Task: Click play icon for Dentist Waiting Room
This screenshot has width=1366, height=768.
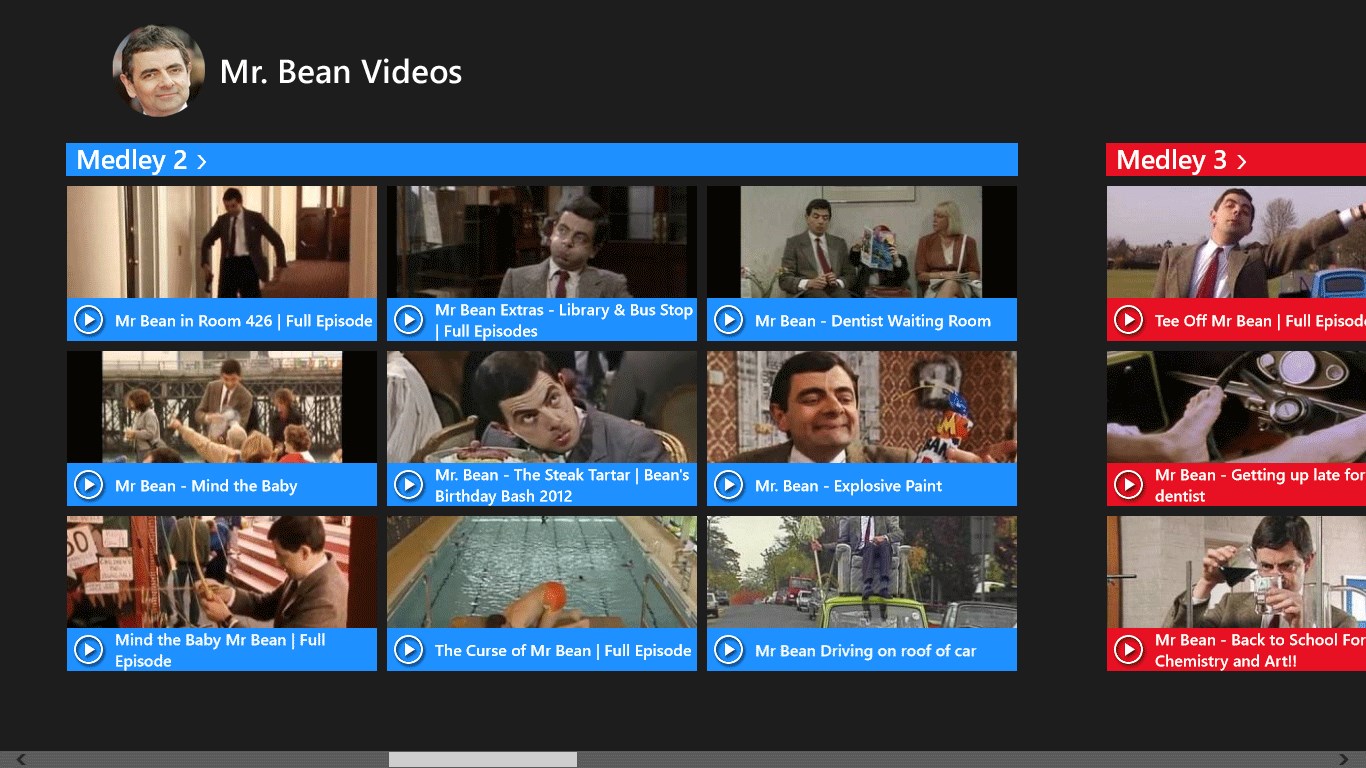Action: click(x=729, y=320)
